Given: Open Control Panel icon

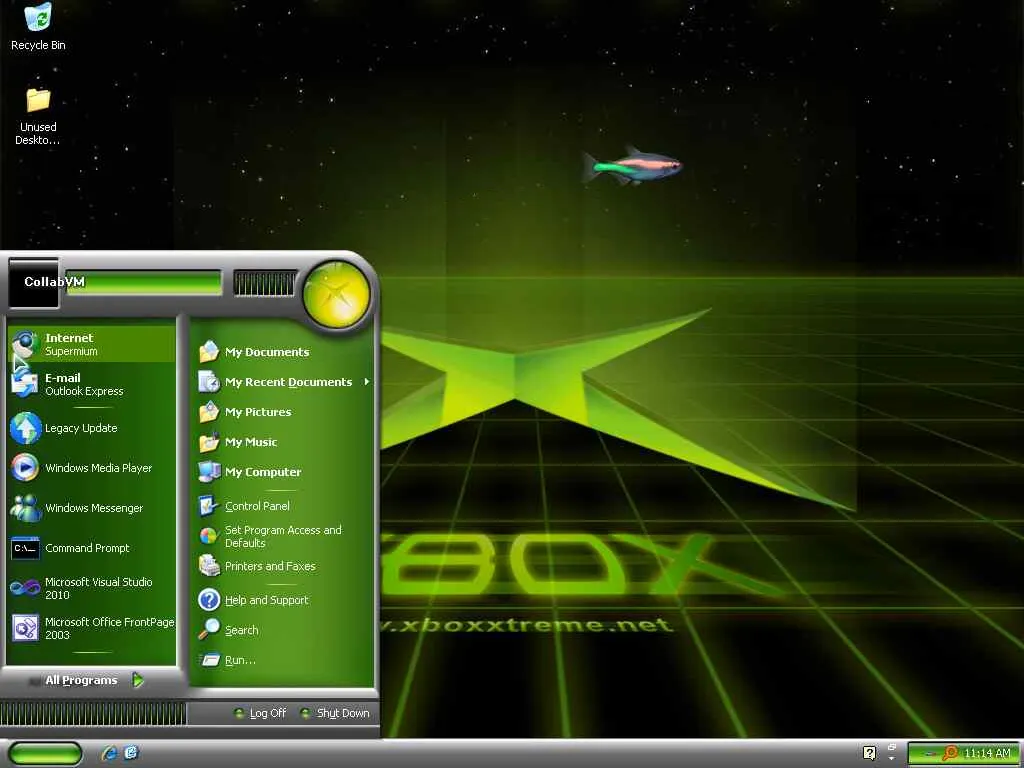Looking at the screenshot, I should (208, 505).
